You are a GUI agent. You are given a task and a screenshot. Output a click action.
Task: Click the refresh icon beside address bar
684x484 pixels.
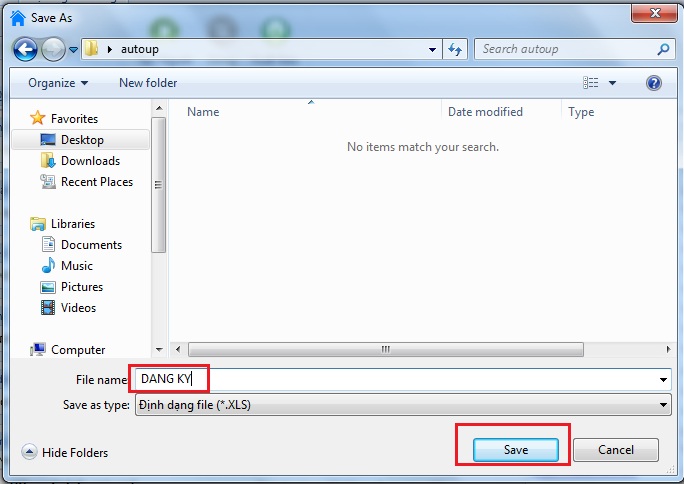(456, 49)
